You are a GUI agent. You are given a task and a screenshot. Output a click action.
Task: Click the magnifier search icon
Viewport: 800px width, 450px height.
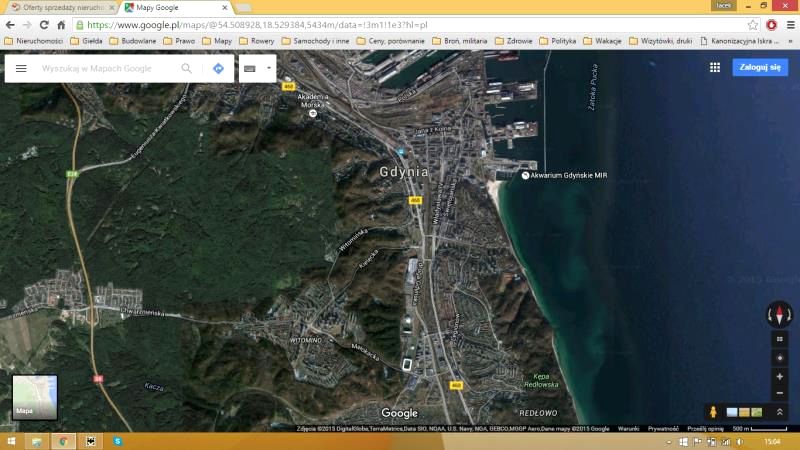pos(187,68)
